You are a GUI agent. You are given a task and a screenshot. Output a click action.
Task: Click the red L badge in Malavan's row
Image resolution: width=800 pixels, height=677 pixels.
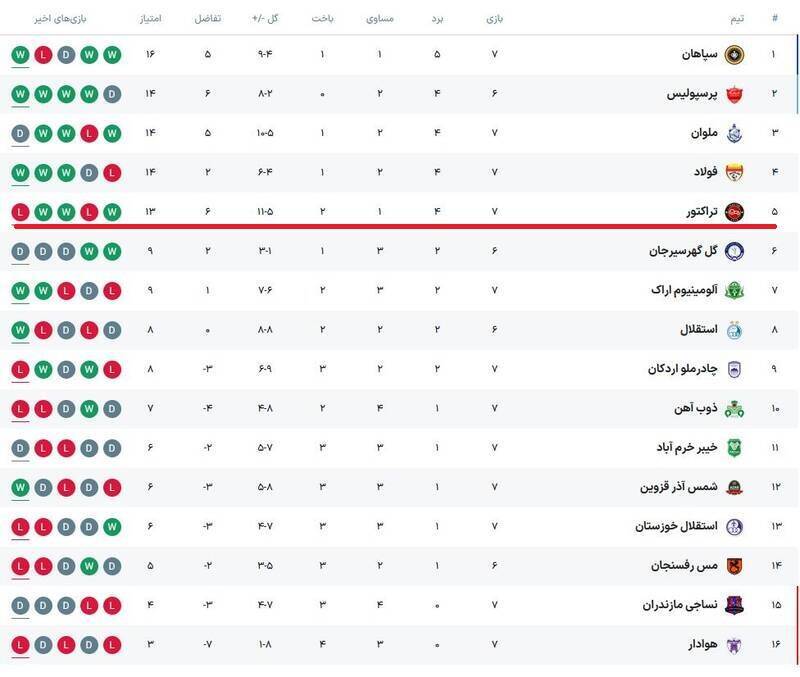[x=88, y=133]
